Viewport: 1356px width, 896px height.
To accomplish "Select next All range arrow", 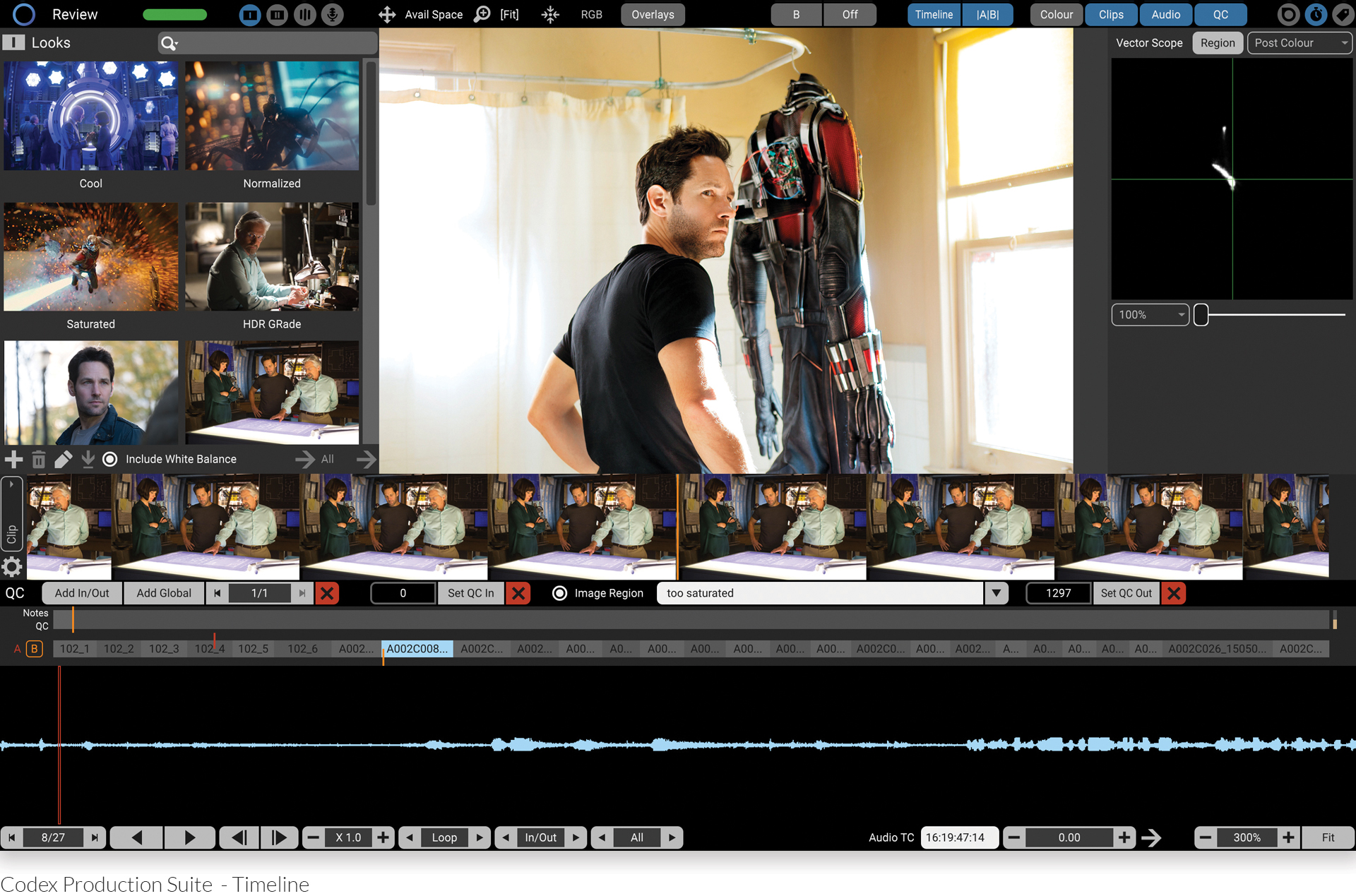I will click(672, 837).
